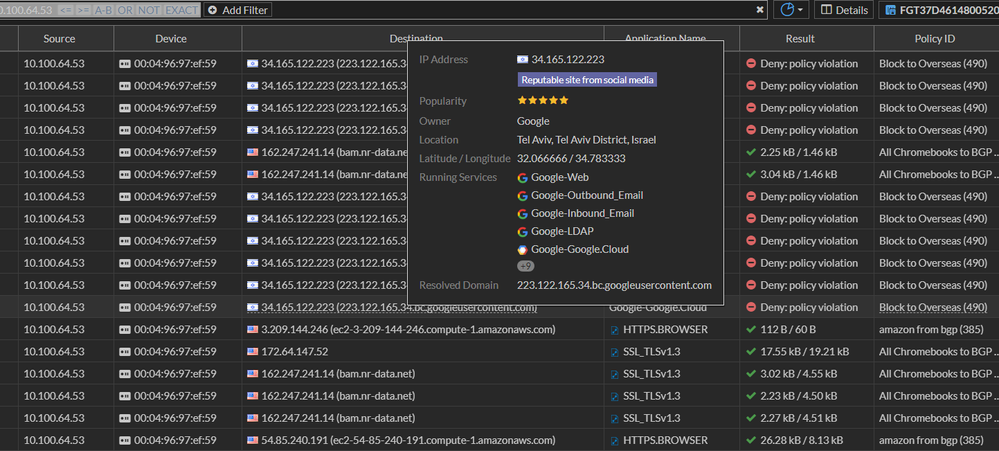Click the Reputable site from social media tag
This screenshot has width=999, height=451.
pos(587,80)
